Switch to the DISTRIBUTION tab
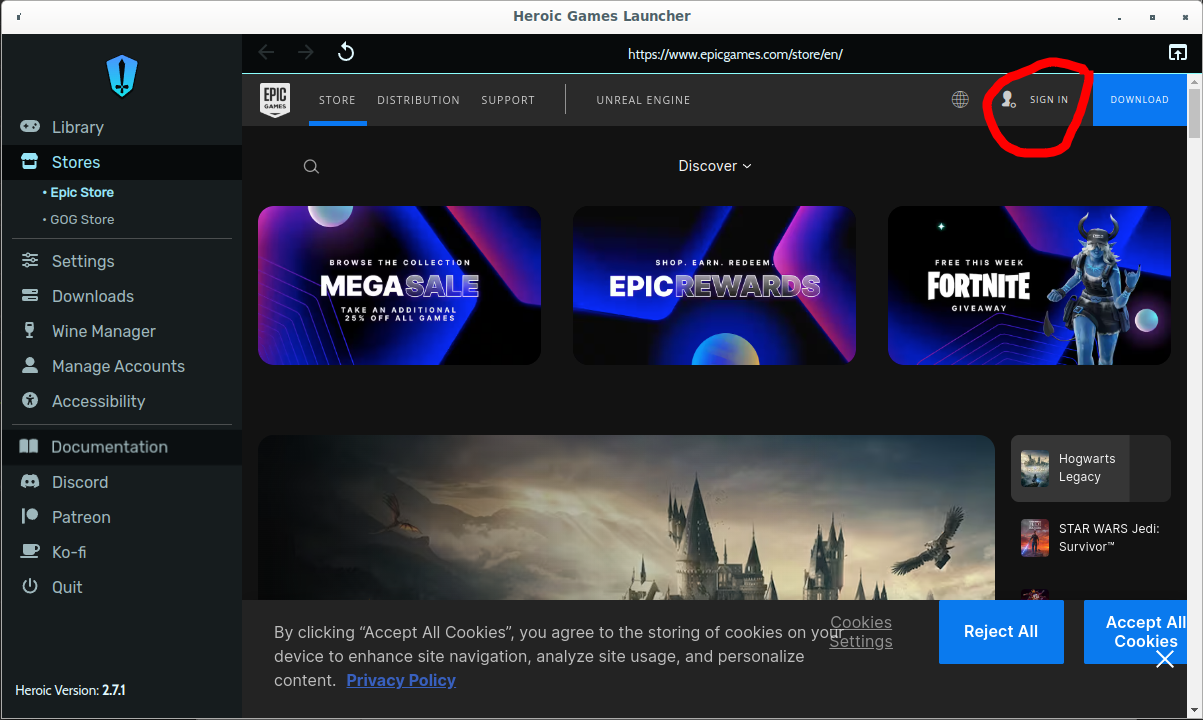The height and width of the screenshot is (720, 1203). [x=418, y=100]
